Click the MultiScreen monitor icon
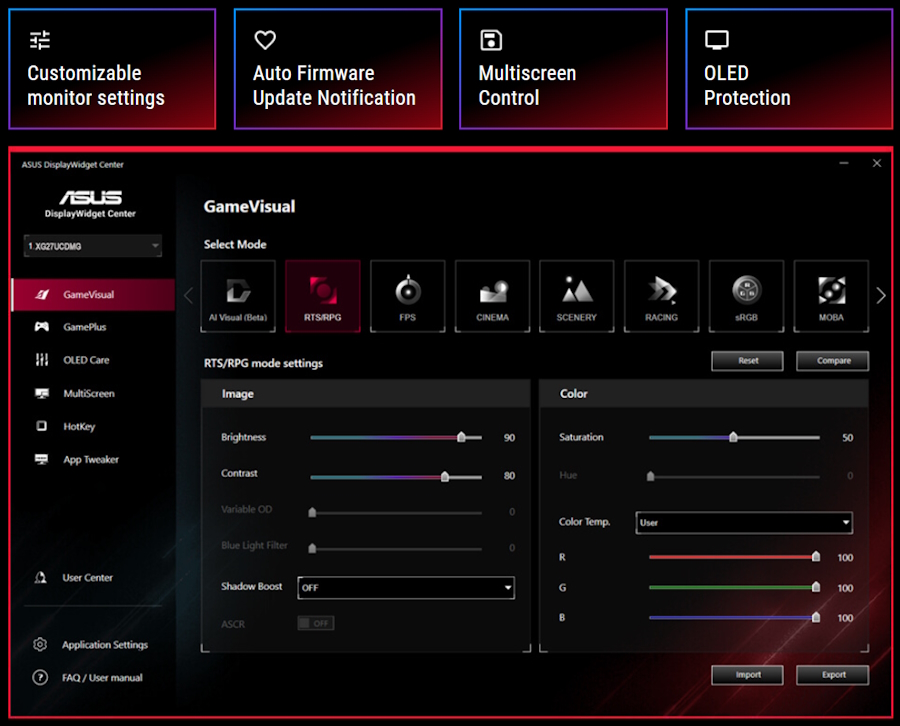Screen dimensions: 900x726 41,393
